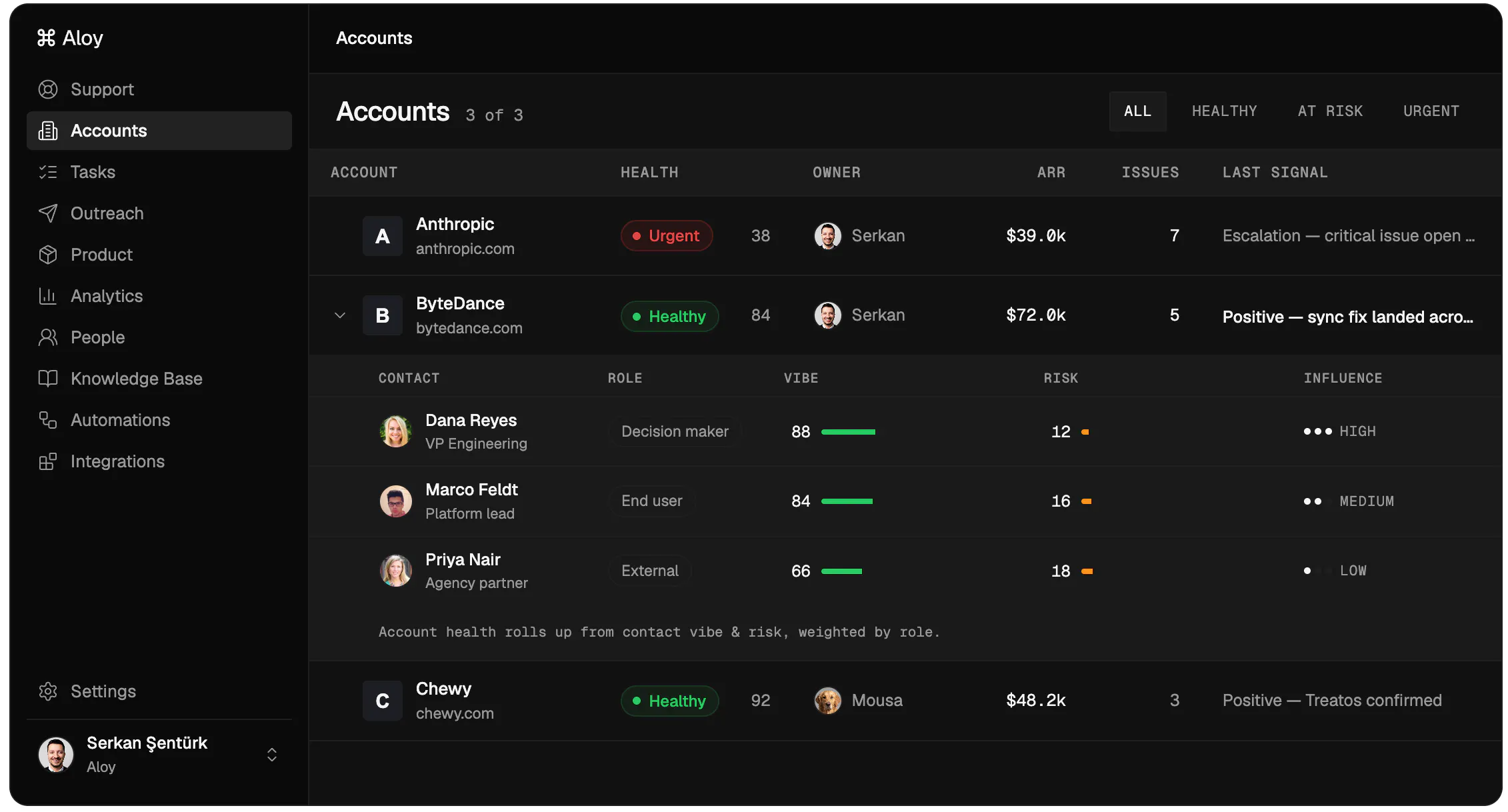Click the Outreach paper plane icon
Screen dimensions: 1508x812
48,213
